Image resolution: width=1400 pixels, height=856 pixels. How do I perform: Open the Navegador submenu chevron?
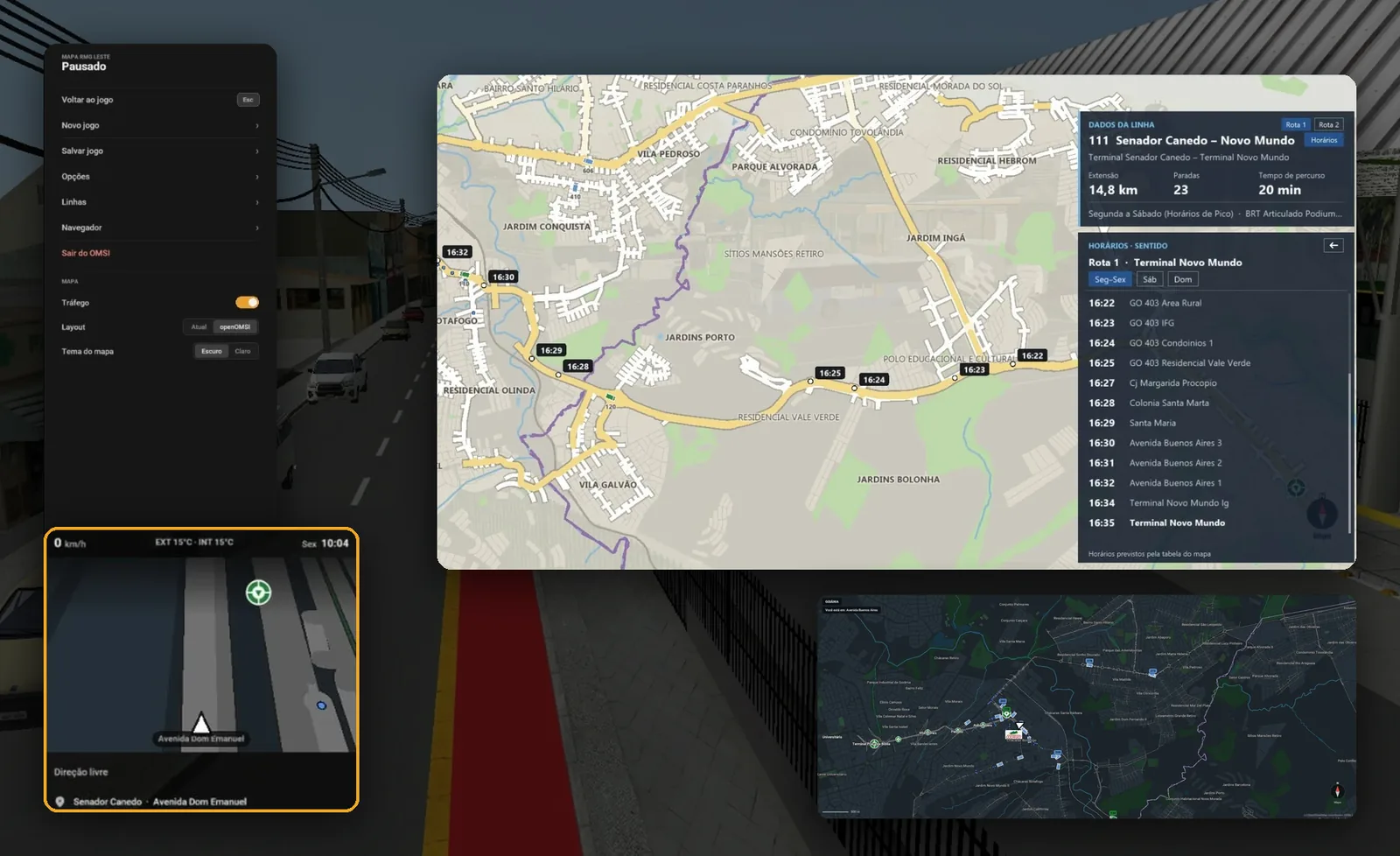point(256,228)
